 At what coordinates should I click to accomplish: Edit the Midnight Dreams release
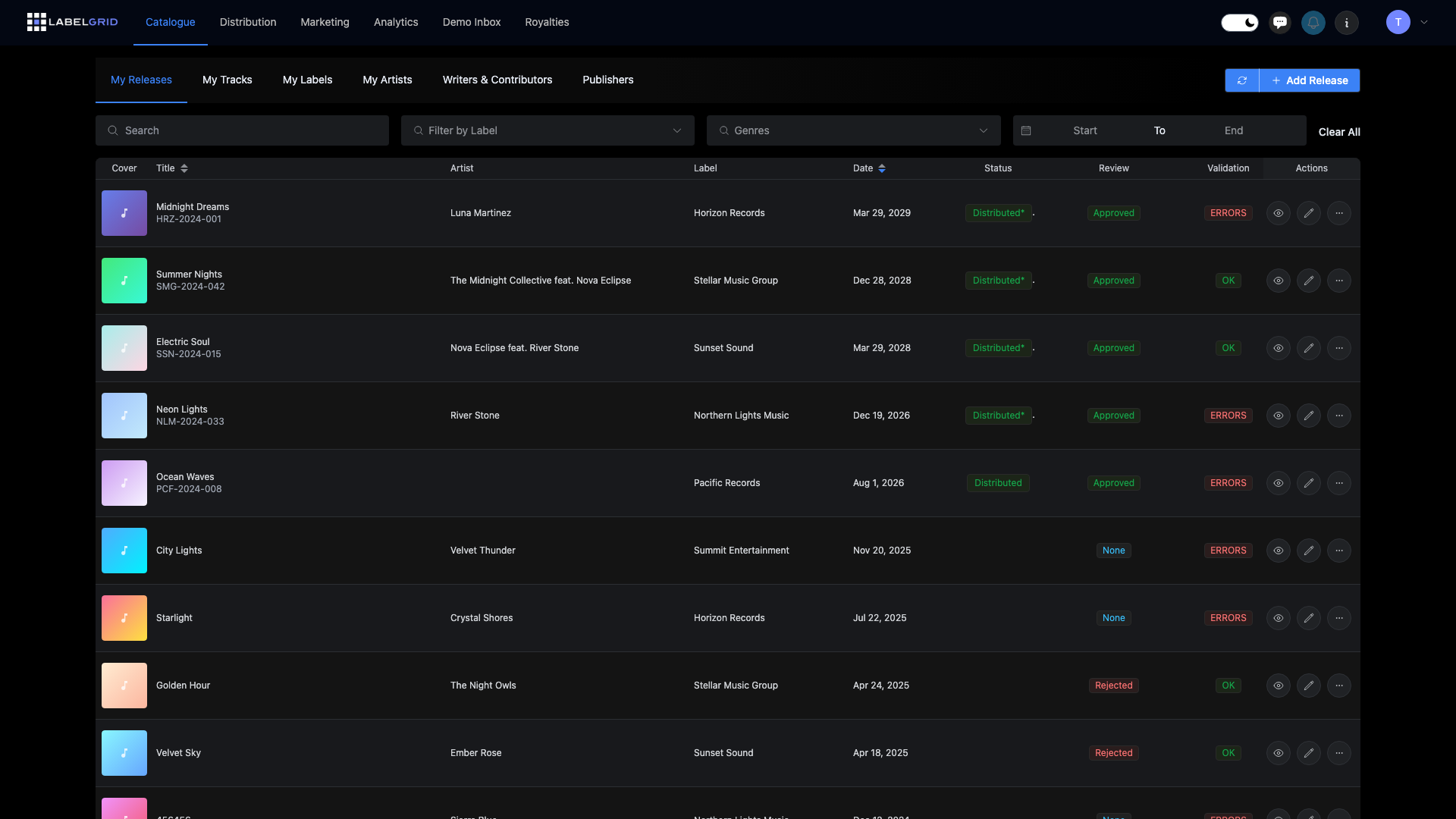point(1309,213)
